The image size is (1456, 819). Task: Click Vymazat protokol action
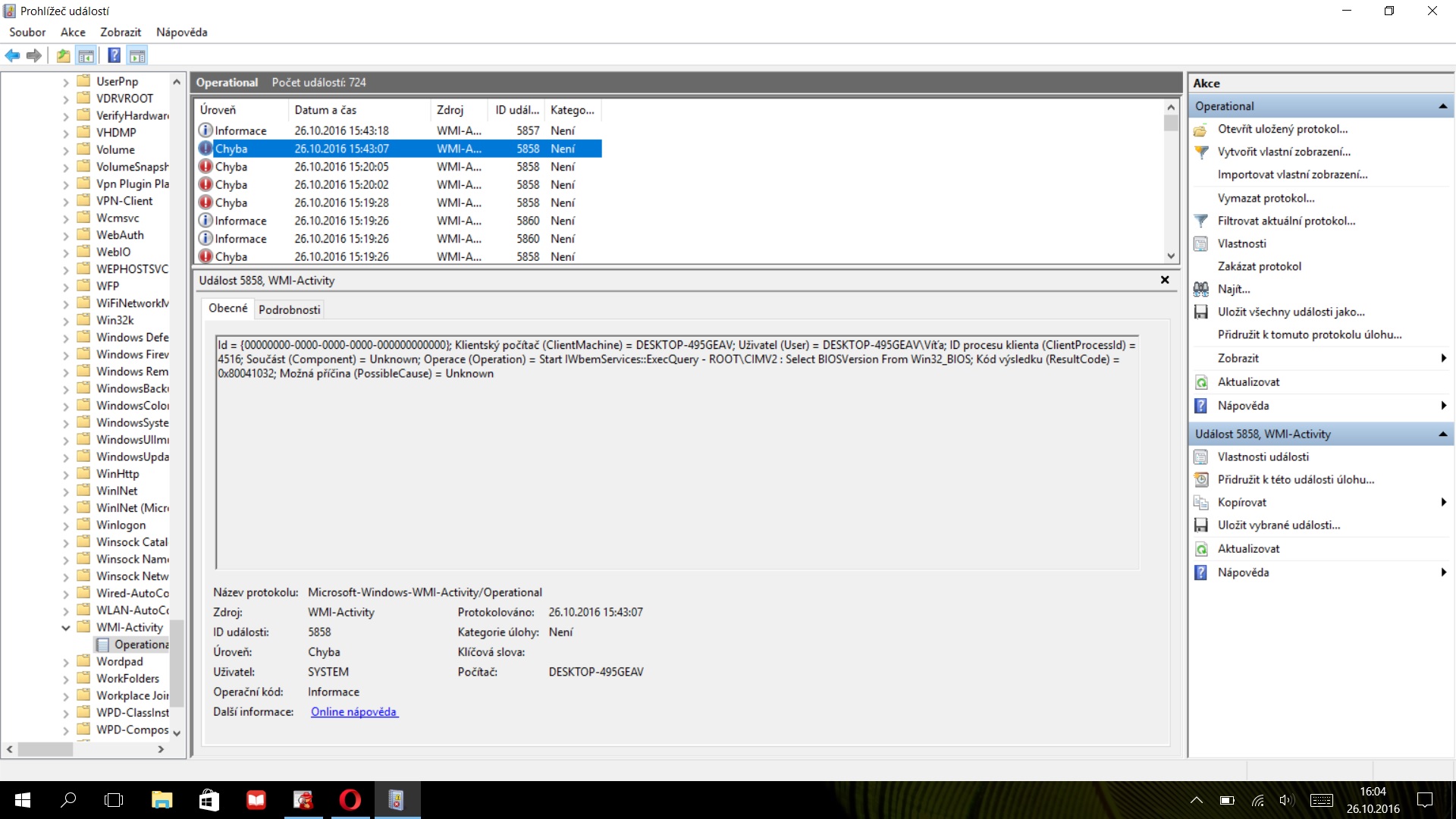coord(1266,198)
